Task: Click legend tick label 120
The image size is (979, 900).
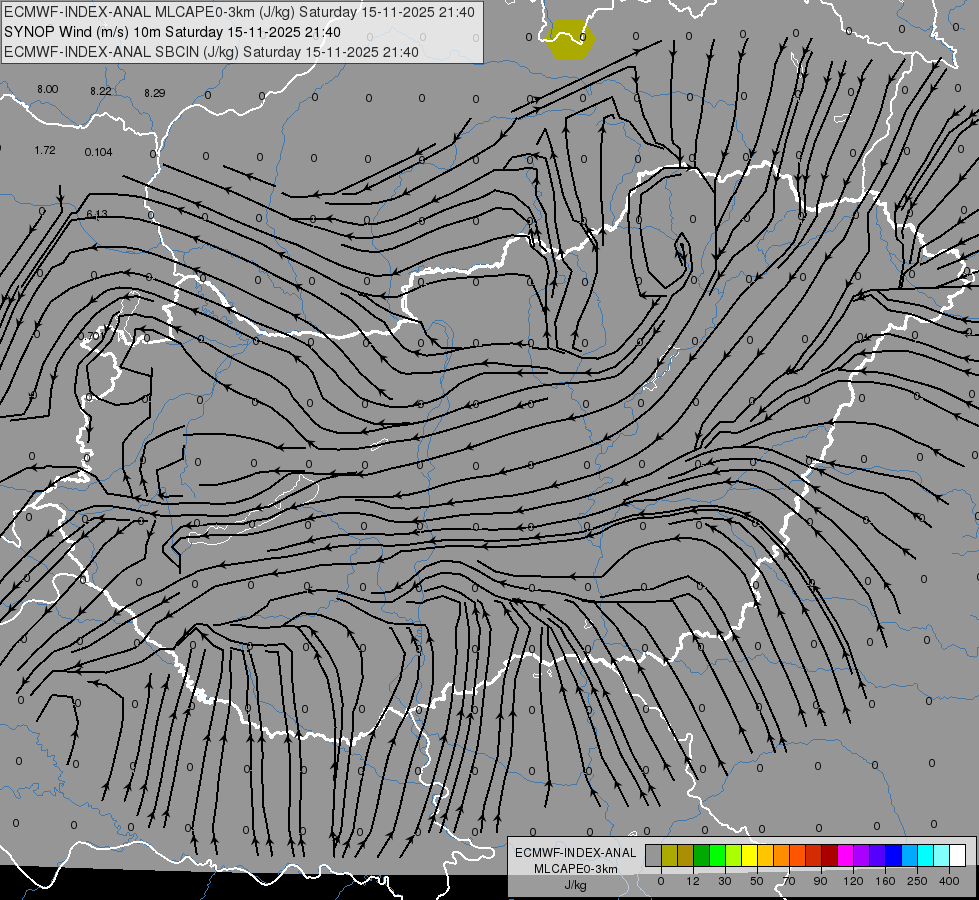Action: pos(854,881)
